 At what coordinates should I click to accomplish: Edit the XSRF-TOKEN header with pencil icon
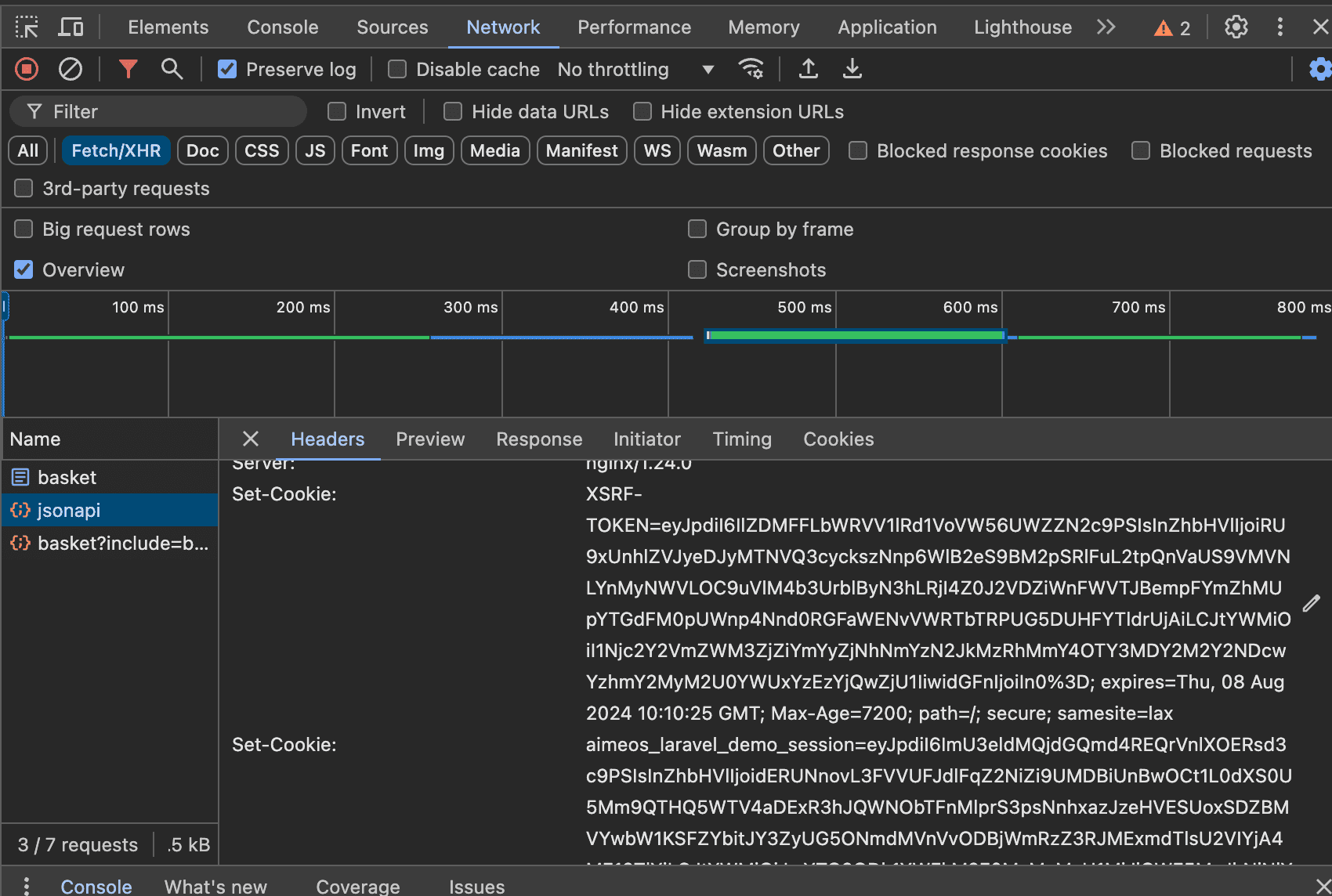coord(1312,603)
